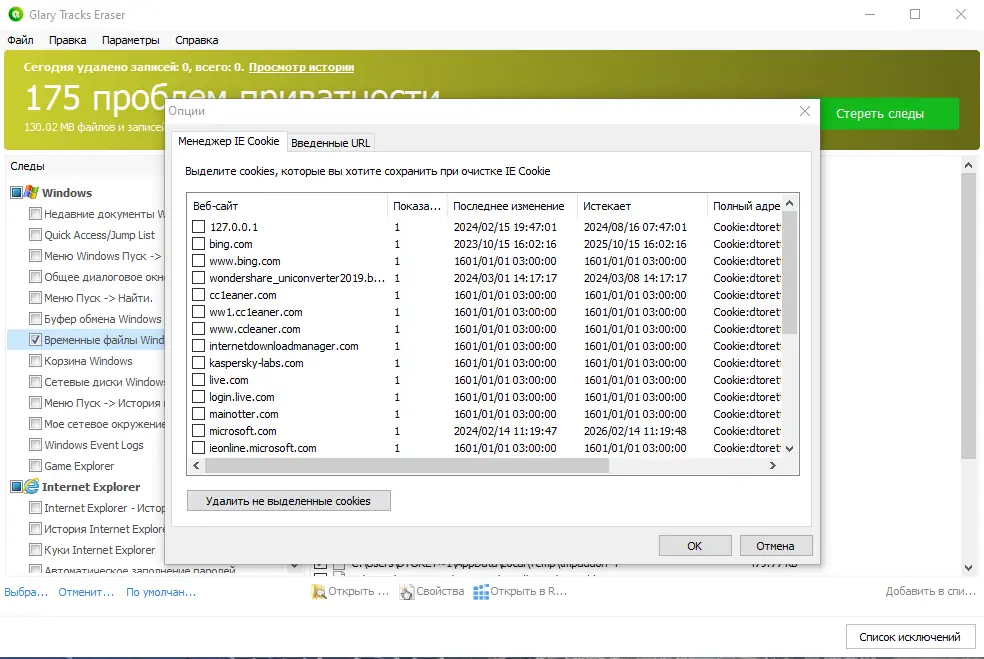Screen dimensions: 984x659
Task: Click the Internet Explorer category icon
Action: [x=31, y=487]
